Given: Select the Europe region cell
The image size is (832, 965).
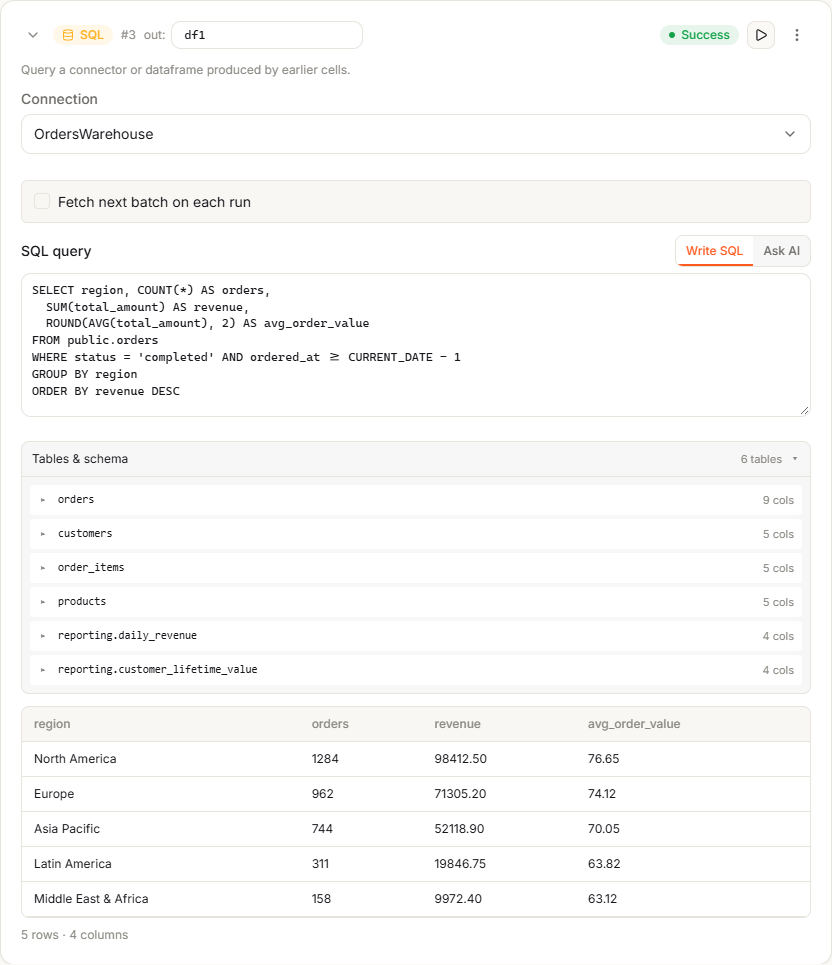Looking at the screenshot, I should [54, 794].
